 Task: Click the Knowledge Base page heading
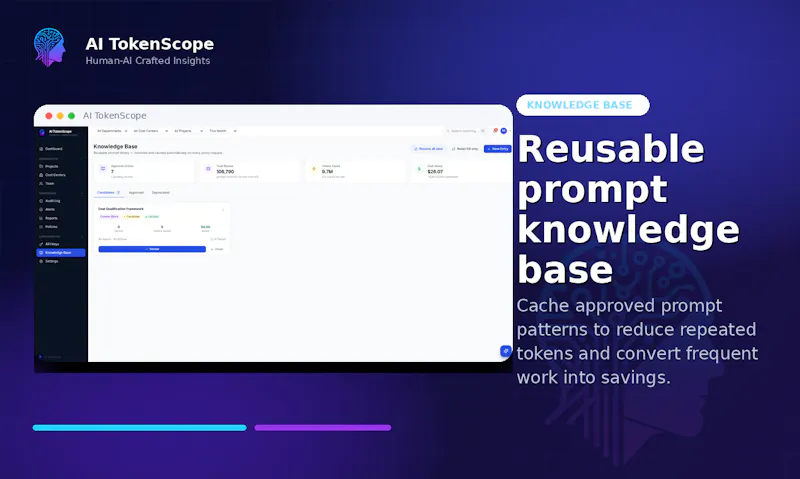pyautogui.click(x=115, y=146)
